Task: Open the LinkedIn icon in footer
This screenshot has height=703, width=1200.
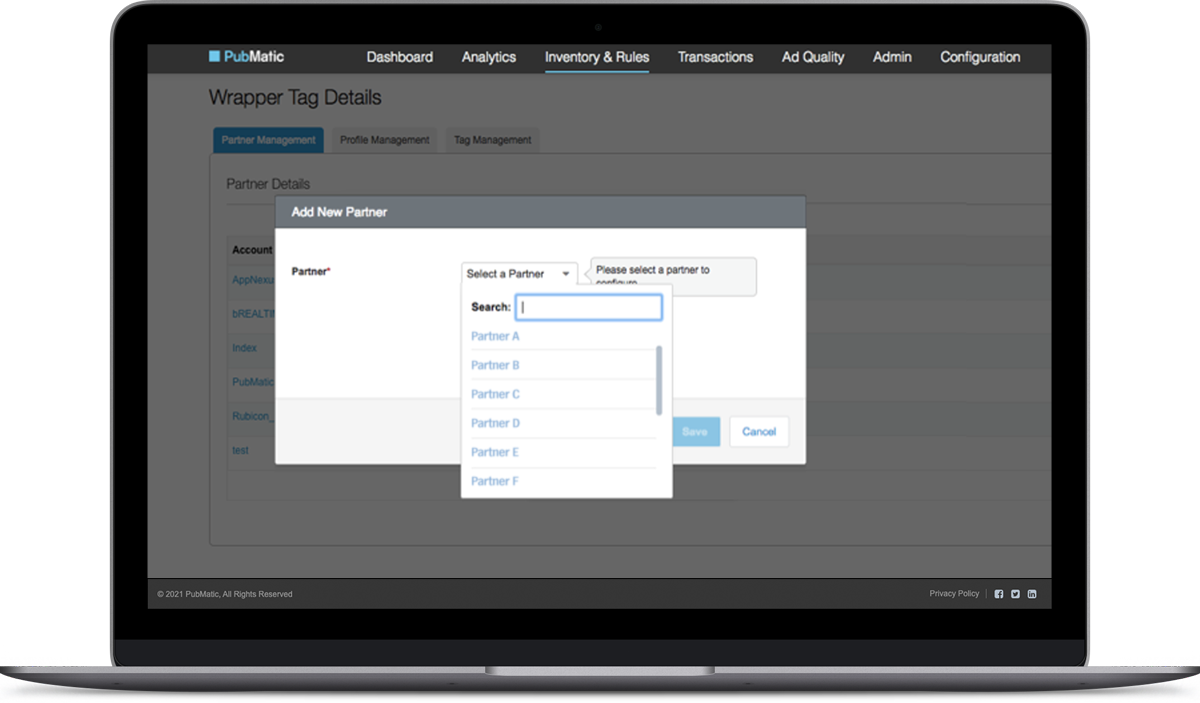Action: point(1032,594)
